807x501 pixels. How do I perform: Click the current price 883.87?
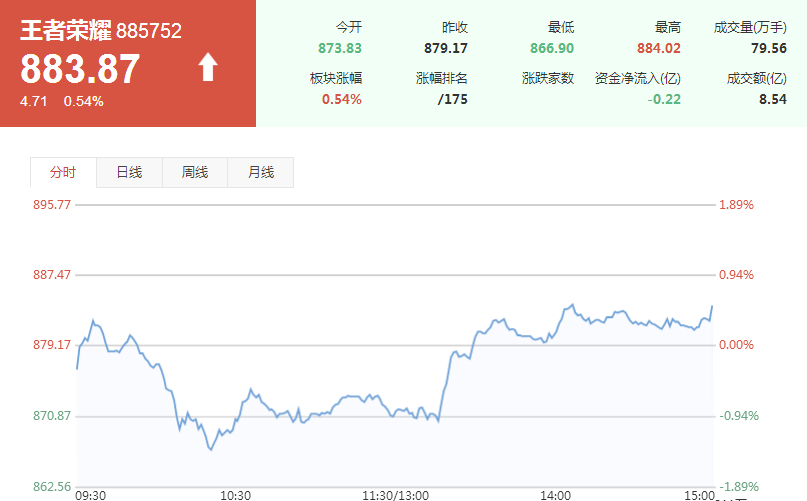80,69
